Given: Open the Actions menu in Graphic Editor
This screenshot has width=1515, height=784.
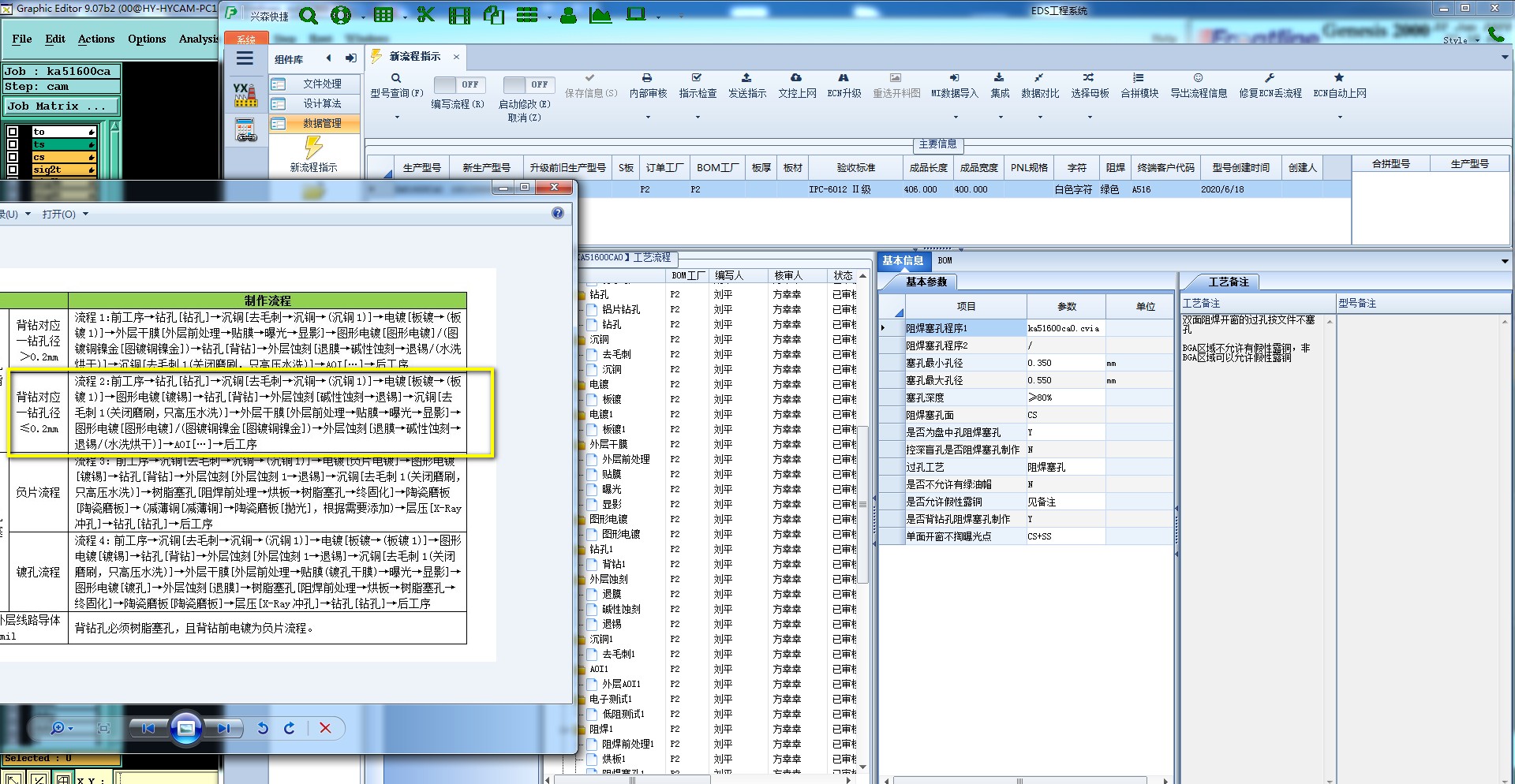Looking at the screenshot, I should (96, 39).
